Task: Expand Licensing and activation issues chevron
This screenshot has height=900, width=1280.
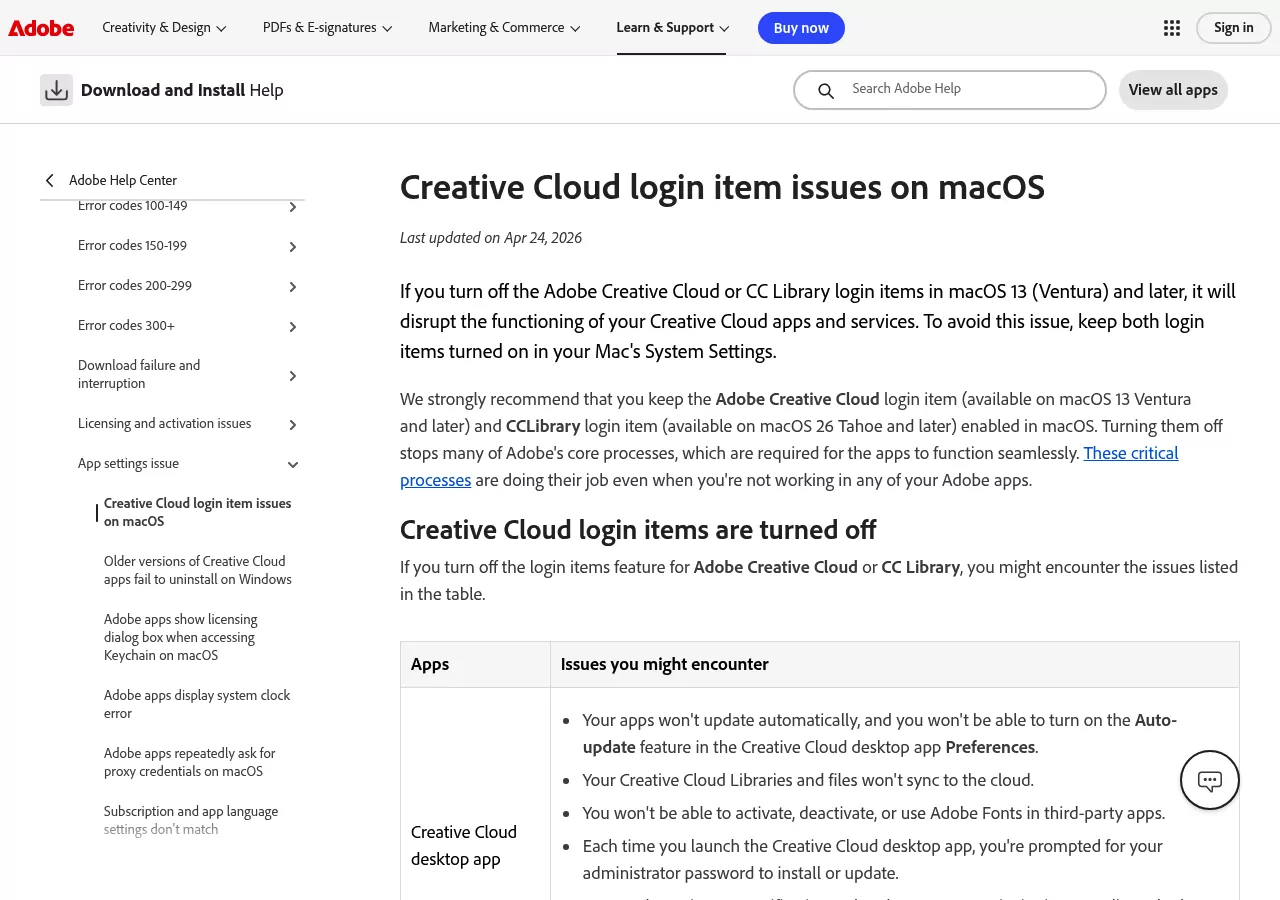Action: point(293,425)
